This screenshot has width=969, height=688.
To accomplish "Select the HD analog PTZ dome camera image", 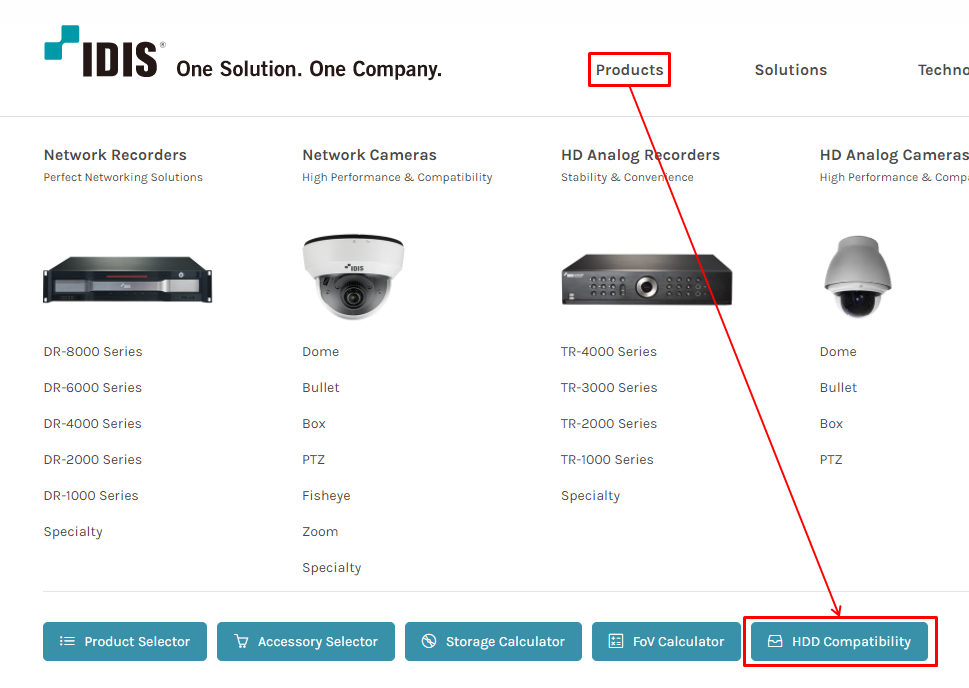I will coord(857,276).
